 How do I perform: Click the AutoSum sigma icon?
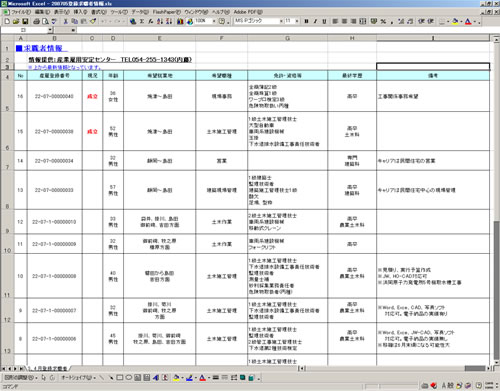point(142,21)
